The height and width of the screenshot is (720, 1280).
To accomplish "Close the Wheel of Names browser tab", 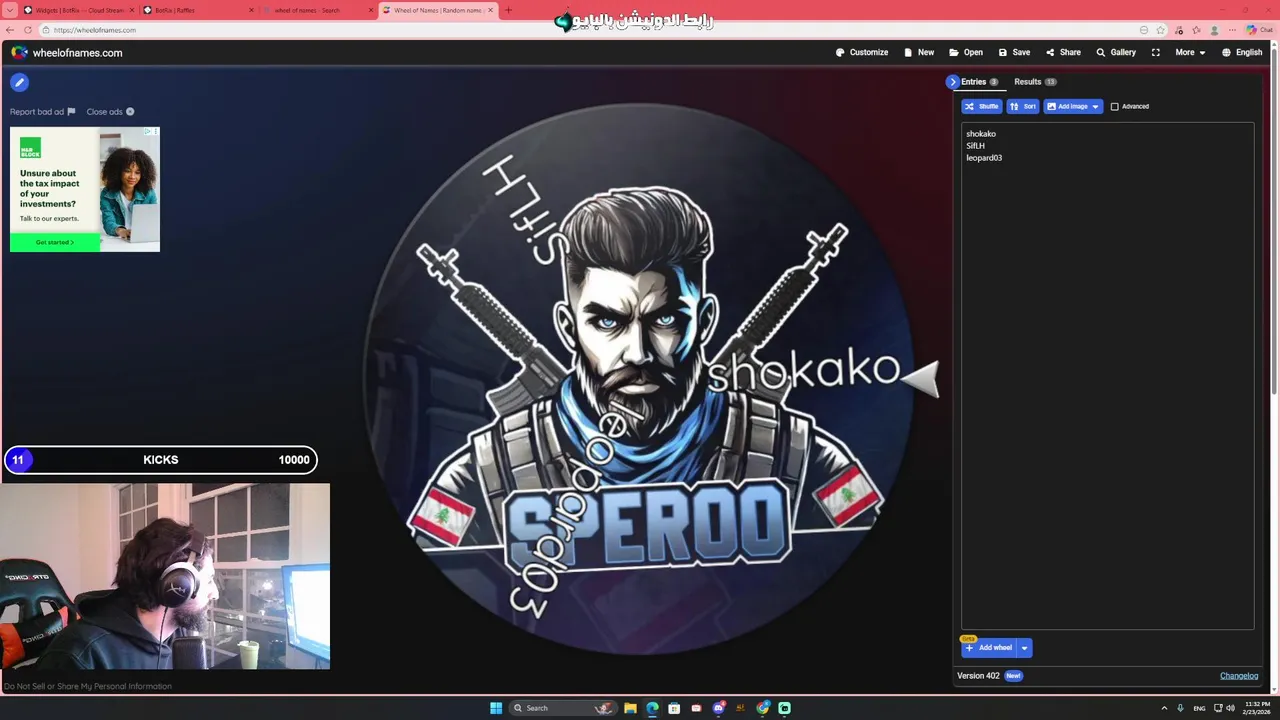I will pyautogui.click(x=490, y=10).
